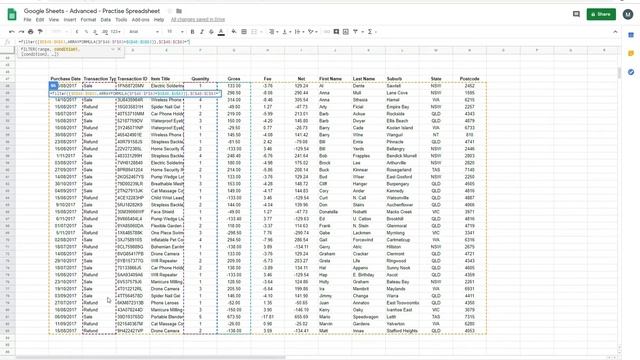Open Tasks in the side panel
This screenshot has height=360, width=640.
631,72
